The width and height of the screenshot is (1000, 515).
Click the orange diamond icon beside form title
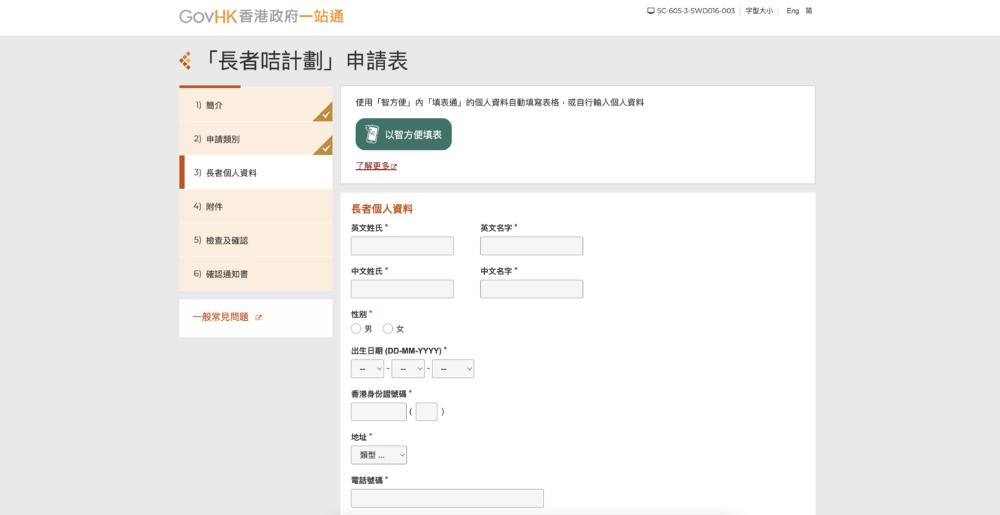pyautogui.click(x=186, y=61)
